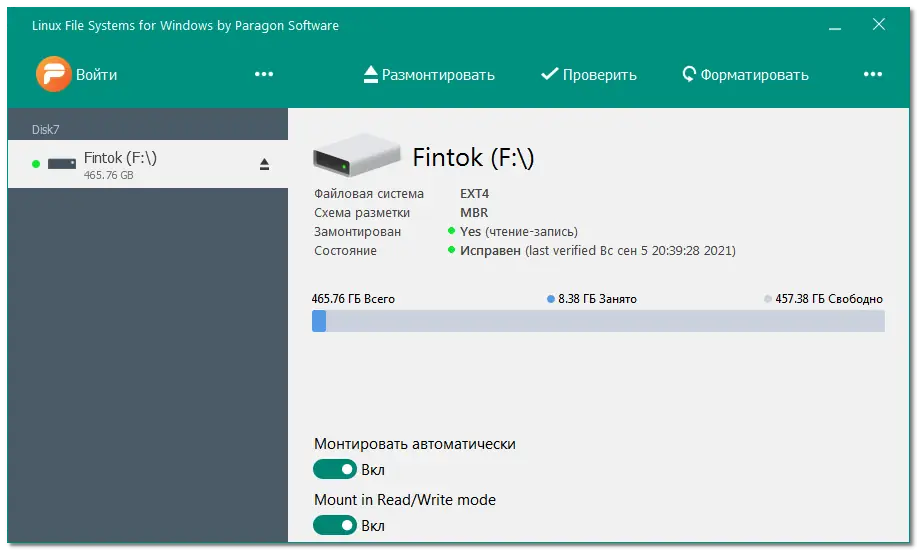
Task: Click the blue used-space segment of the bar
Action: (x=319, y=321)
